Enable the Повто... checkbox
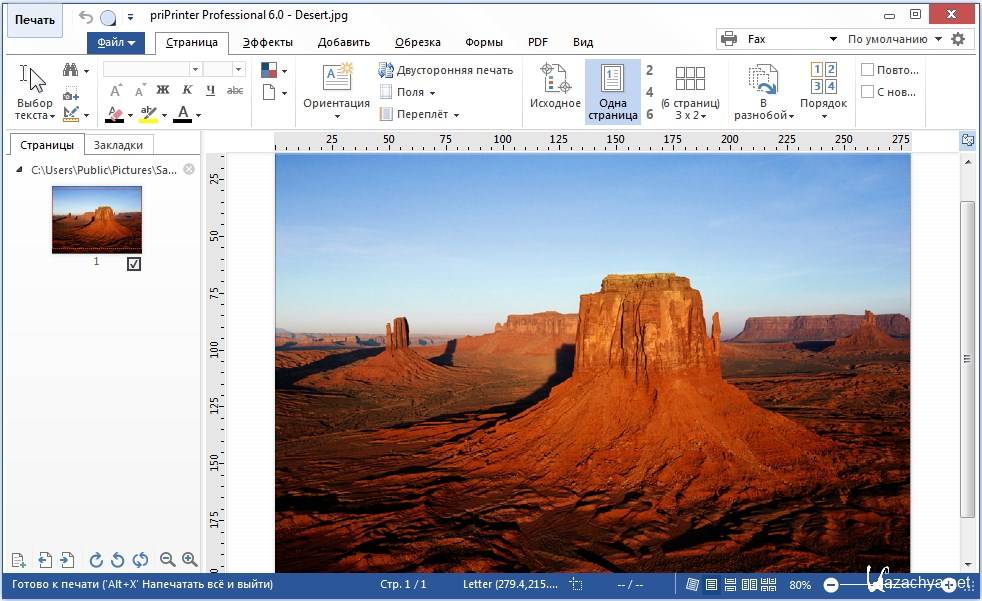 coord(868,70)
